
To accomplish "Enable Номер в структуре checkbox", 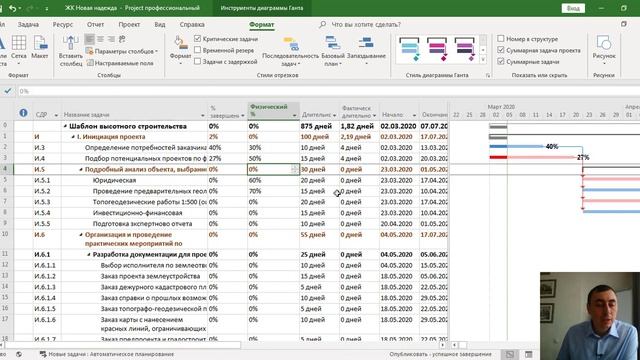I will [x=501, y=38].
